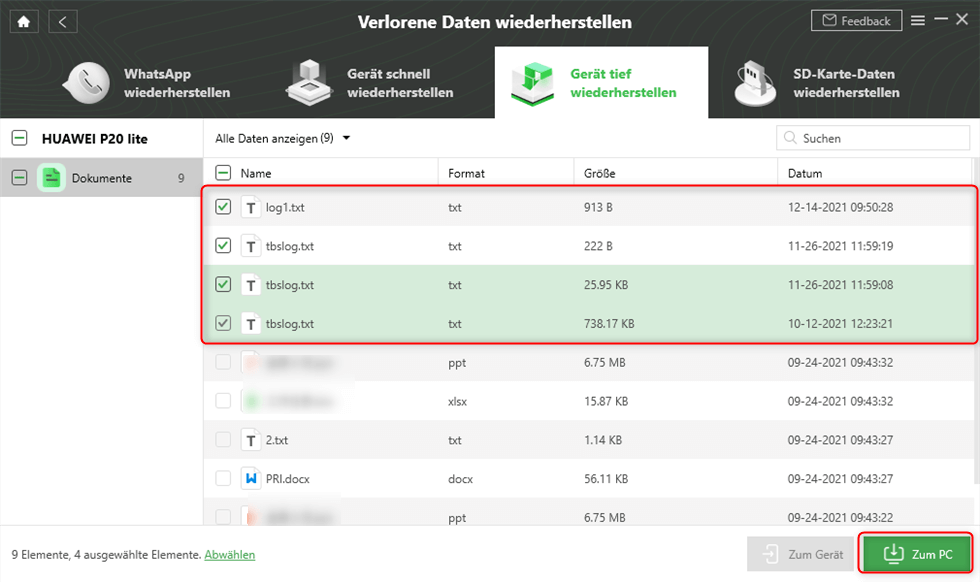Click the HUAWEI P20 lite device name
980x582 pixels.
pos(94,139)
